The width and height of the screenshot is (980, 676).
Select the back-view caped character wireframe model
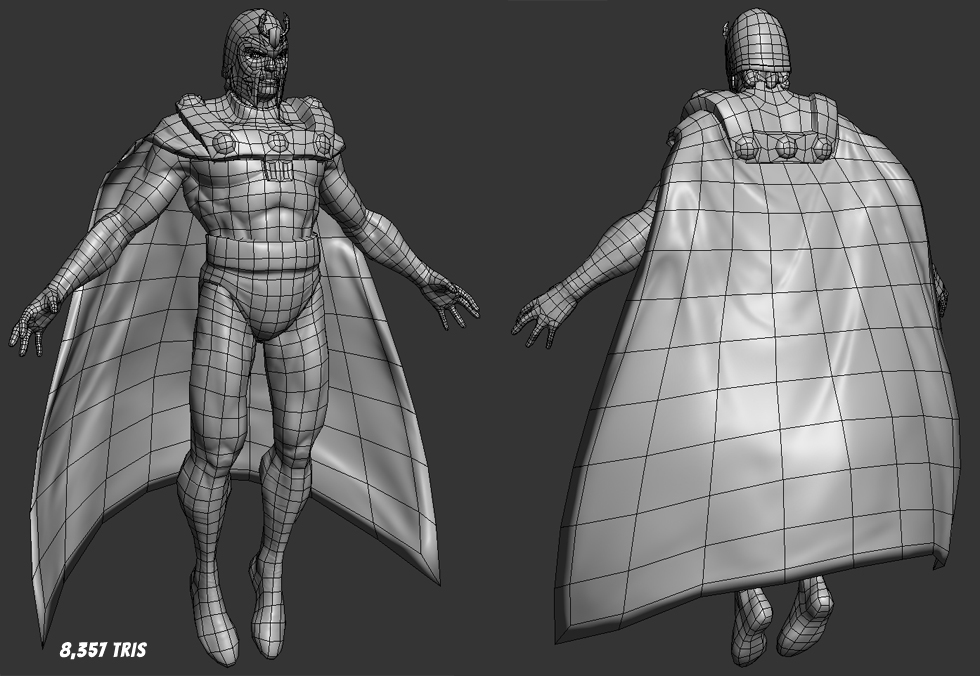pyautogui.click(x=738, y=337)
